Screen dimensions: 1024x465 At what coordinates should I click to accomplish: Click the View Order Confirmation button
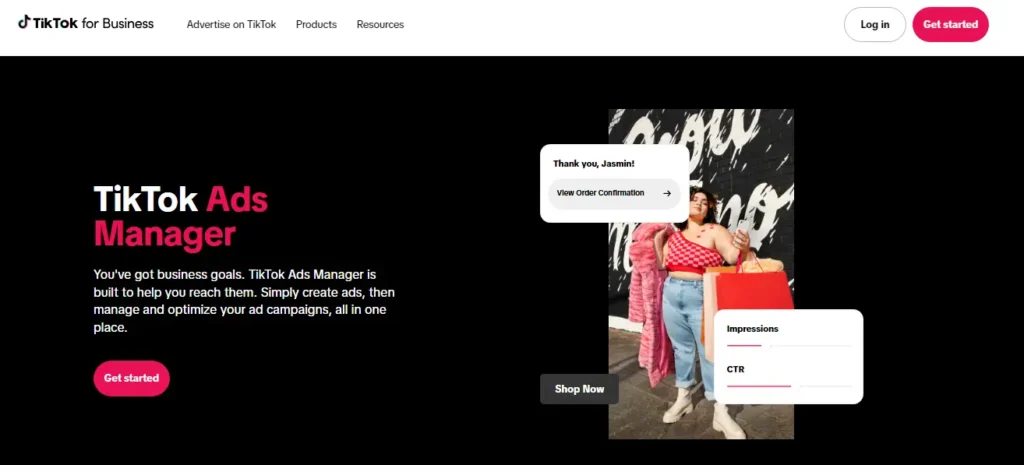(614, 193)
